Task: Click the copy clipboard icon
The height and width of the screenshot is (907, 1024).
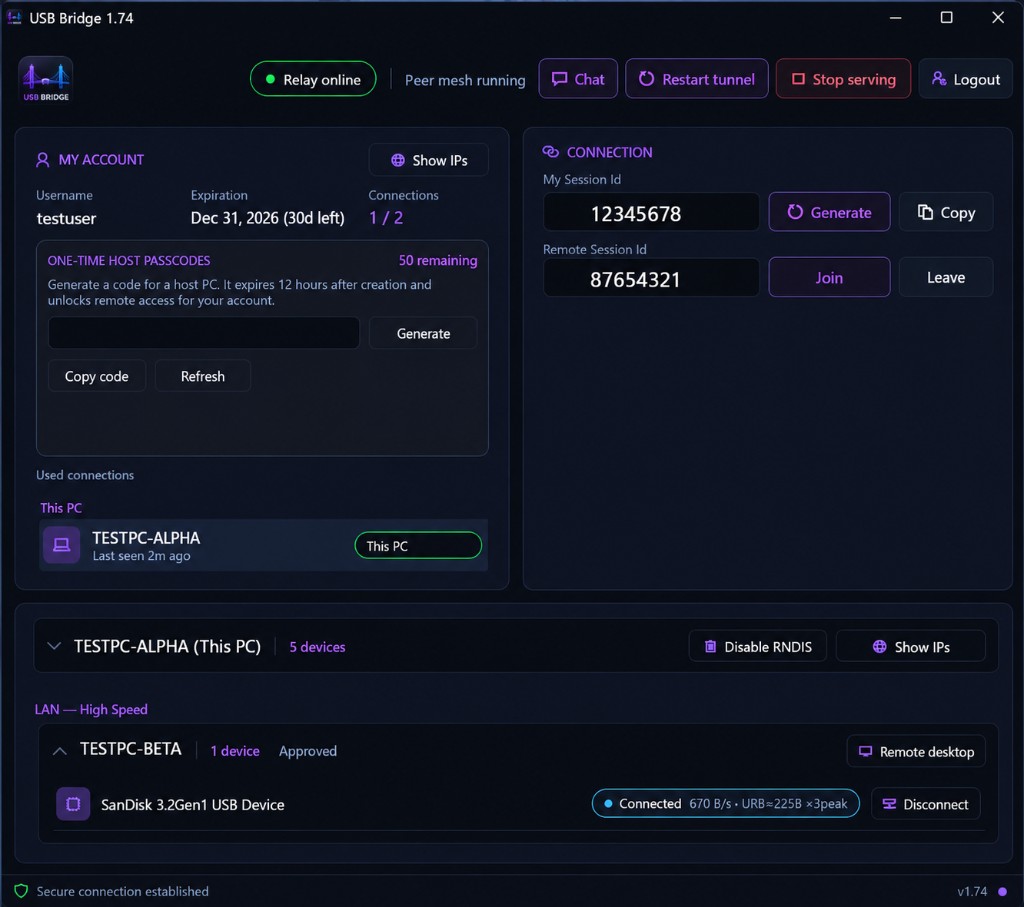Action: coord(925,212)
